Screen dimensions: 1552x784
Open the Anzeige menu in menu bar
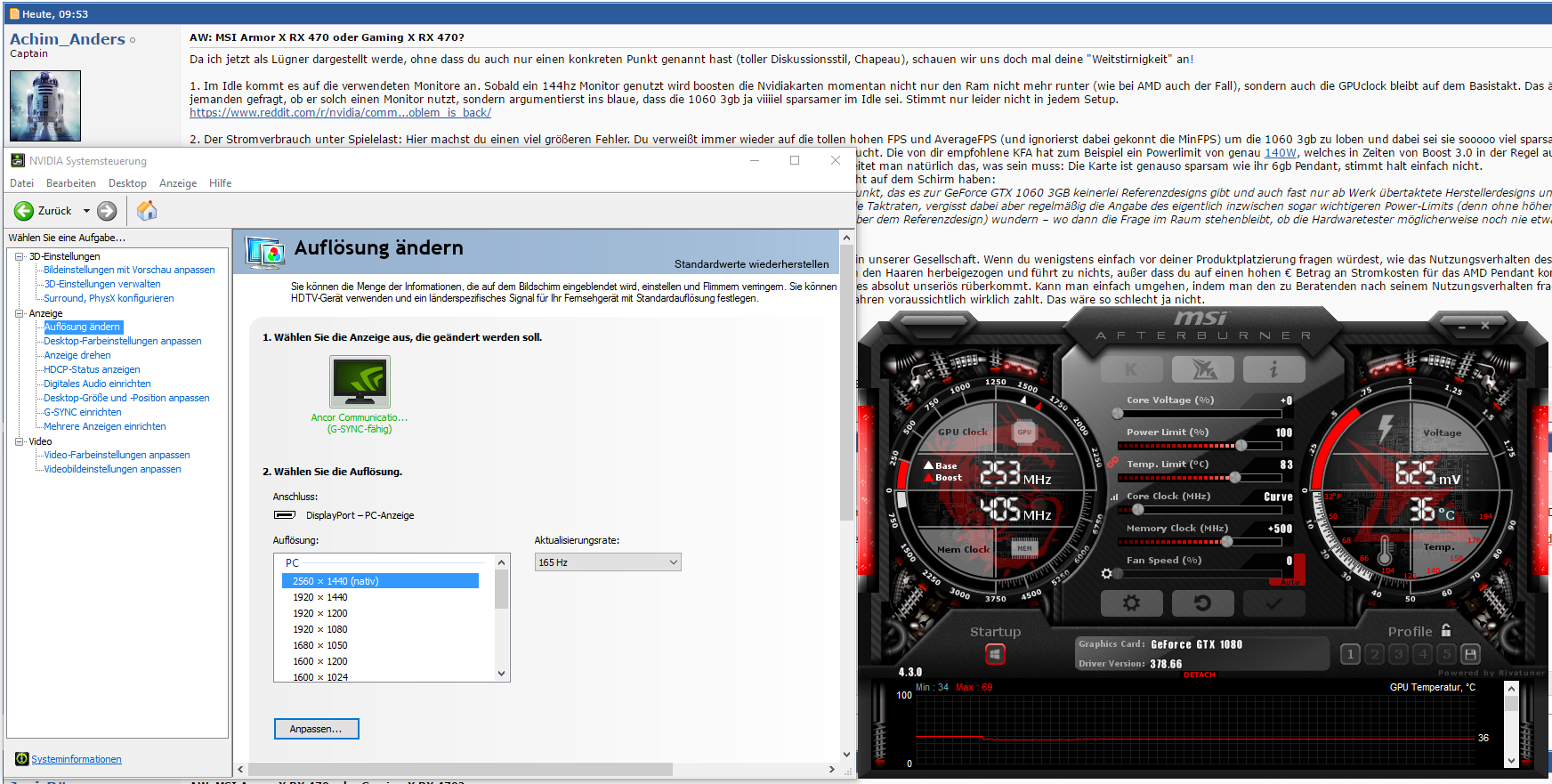(x=178, y=183)
